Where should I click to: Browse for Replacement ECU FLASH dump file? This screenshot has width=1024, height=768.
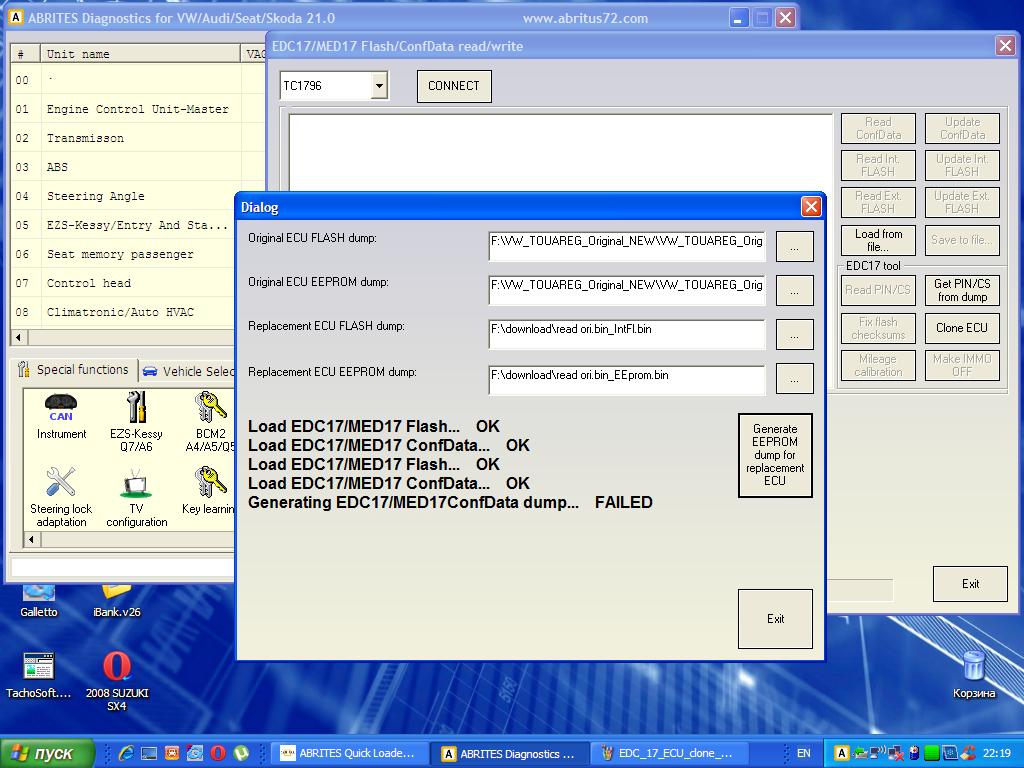(x=794, y=334)
